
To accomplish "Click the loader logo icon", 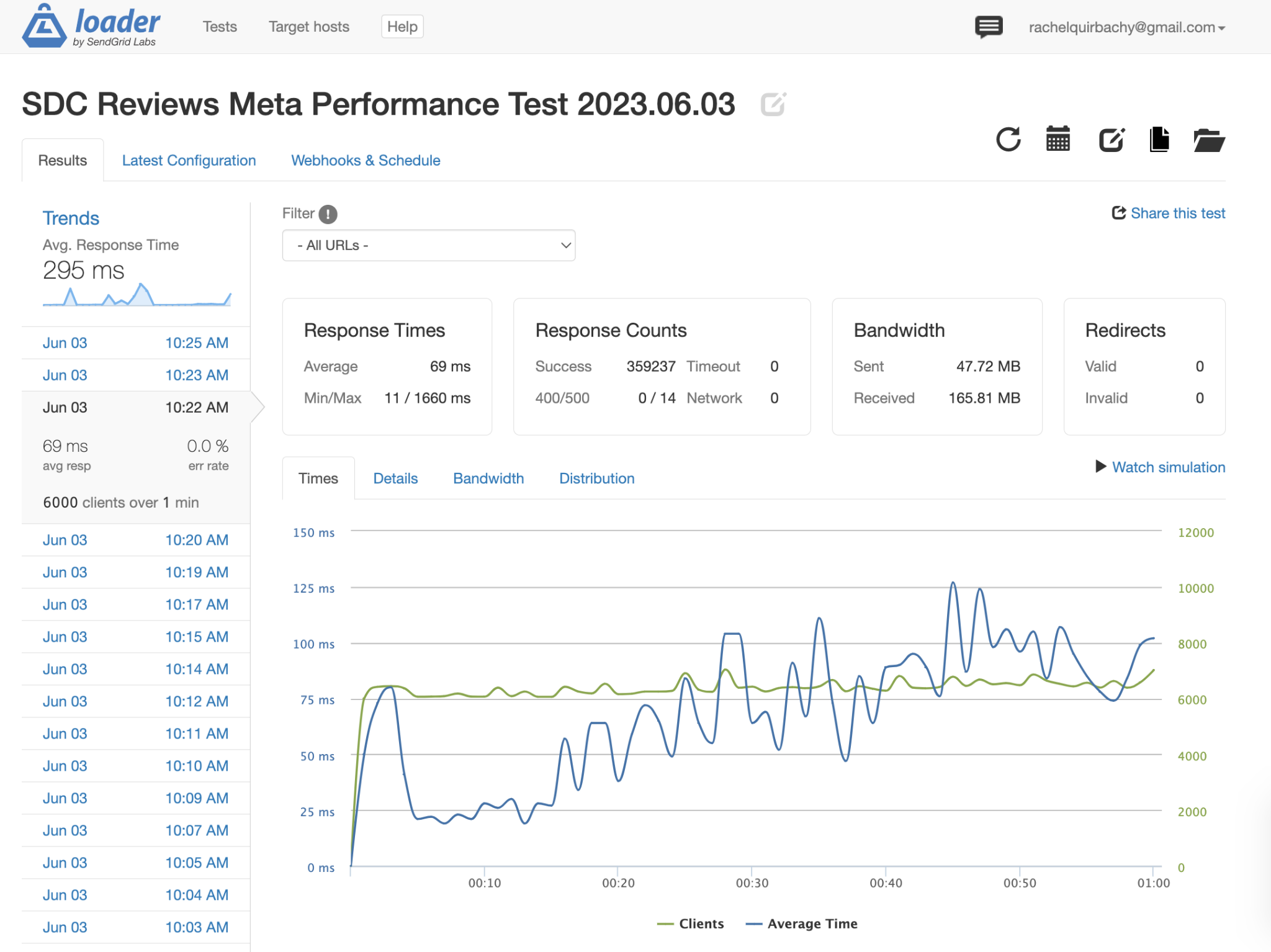I will [x=44, y=26].
